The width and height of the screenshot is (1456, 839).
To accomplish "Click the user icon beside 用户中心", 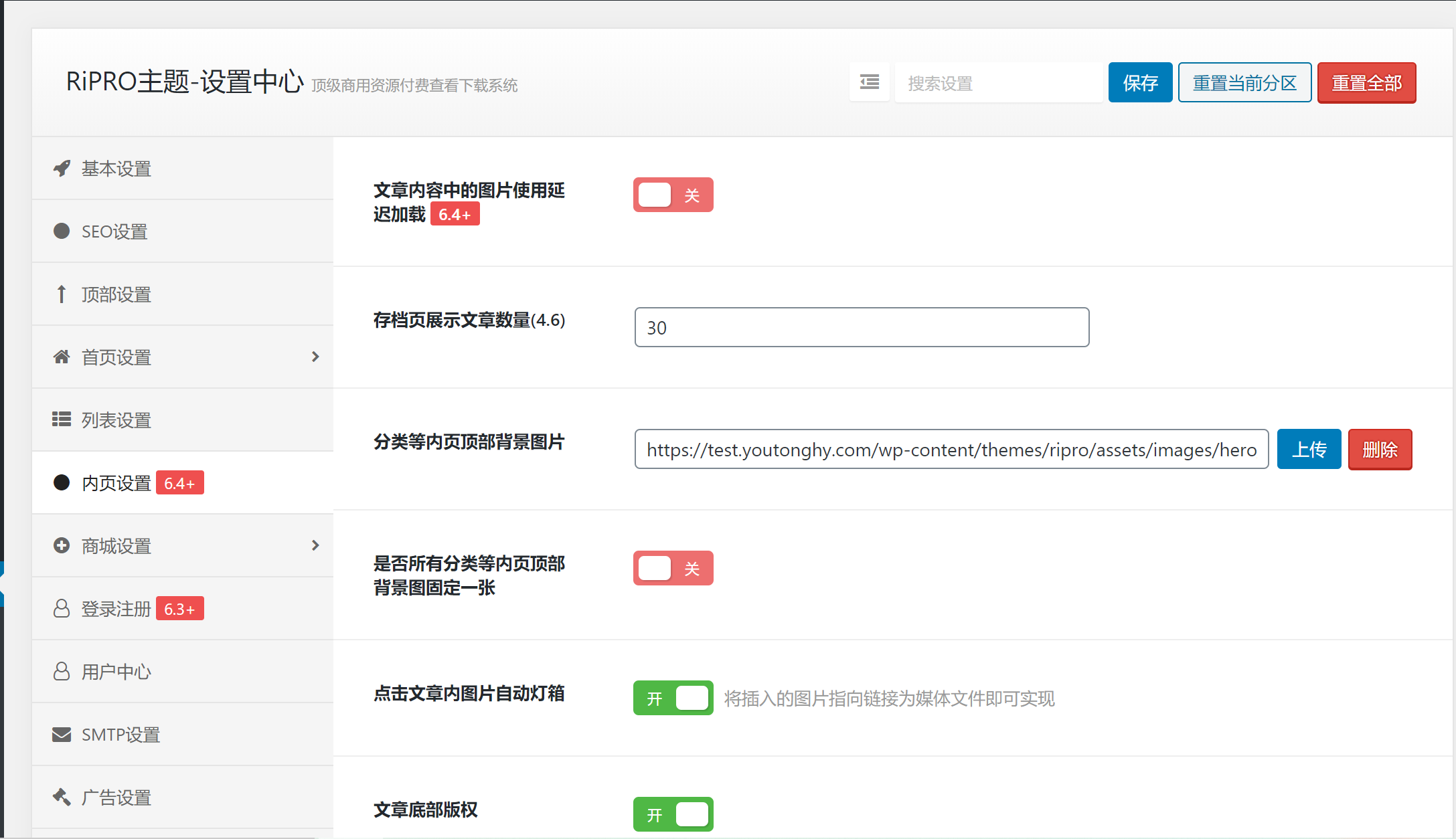I will coord(62,671).
